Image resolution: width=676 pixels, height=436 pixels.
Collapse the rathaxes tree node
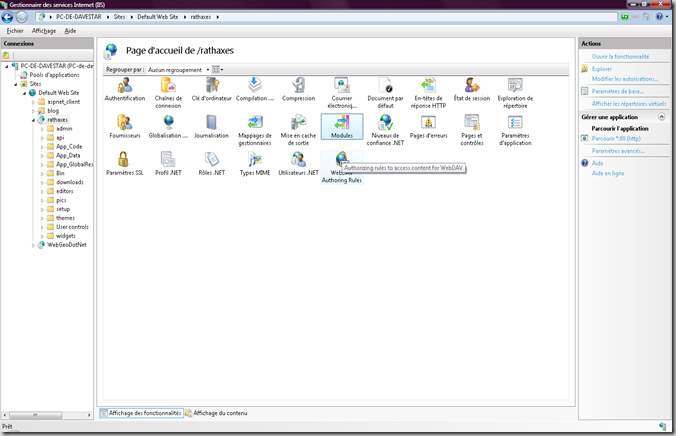pyautogui.click(x=33, y=120)
